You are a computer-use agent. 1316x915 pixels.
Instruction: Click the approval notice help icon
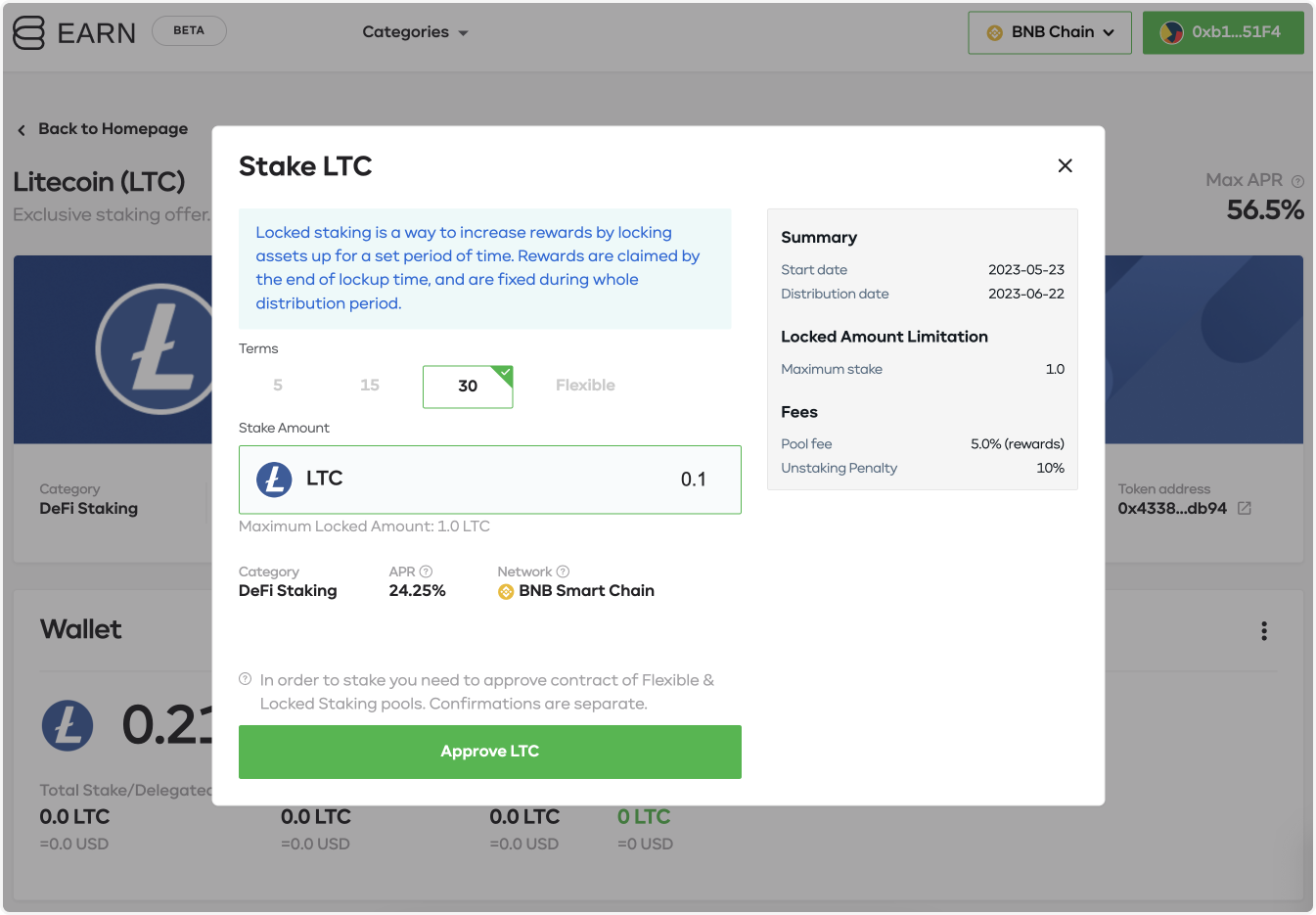click(246, 679)
